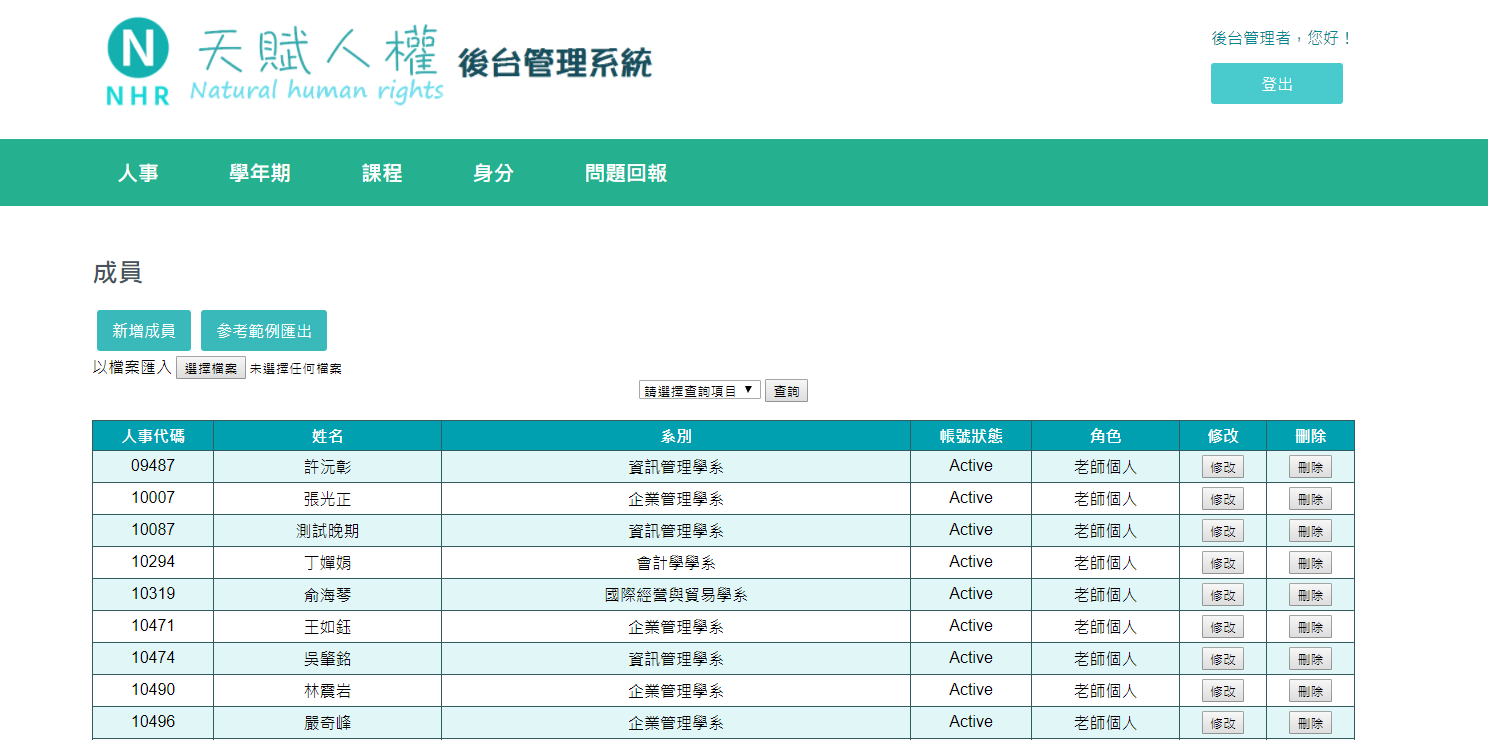Click the 後台管理者，您好！ greeting text
The image size is (1488, 740).
click(x=1282, y=38)
